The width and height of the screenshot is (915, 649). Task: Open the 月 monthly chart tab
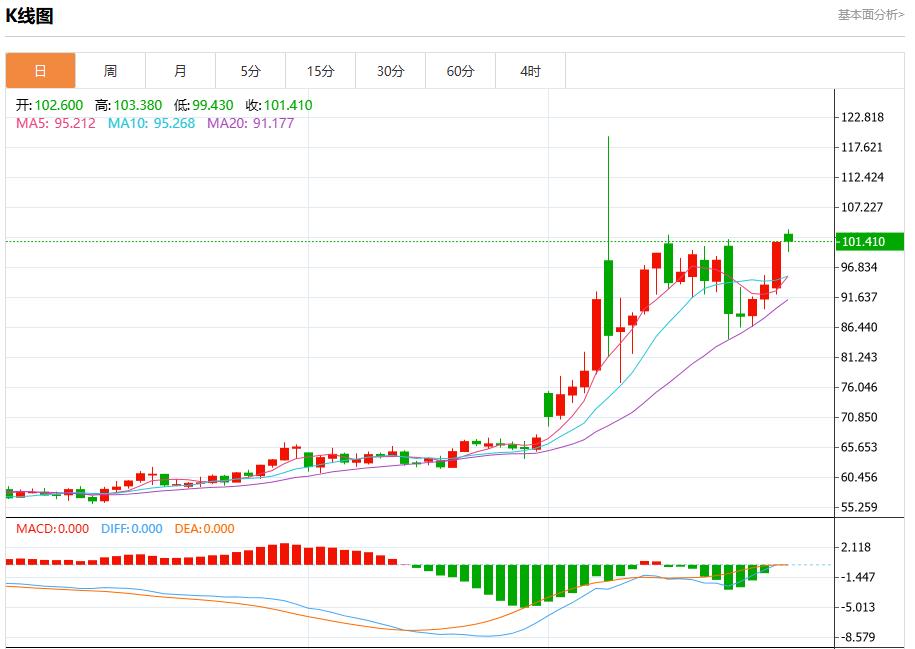[180, 71]
